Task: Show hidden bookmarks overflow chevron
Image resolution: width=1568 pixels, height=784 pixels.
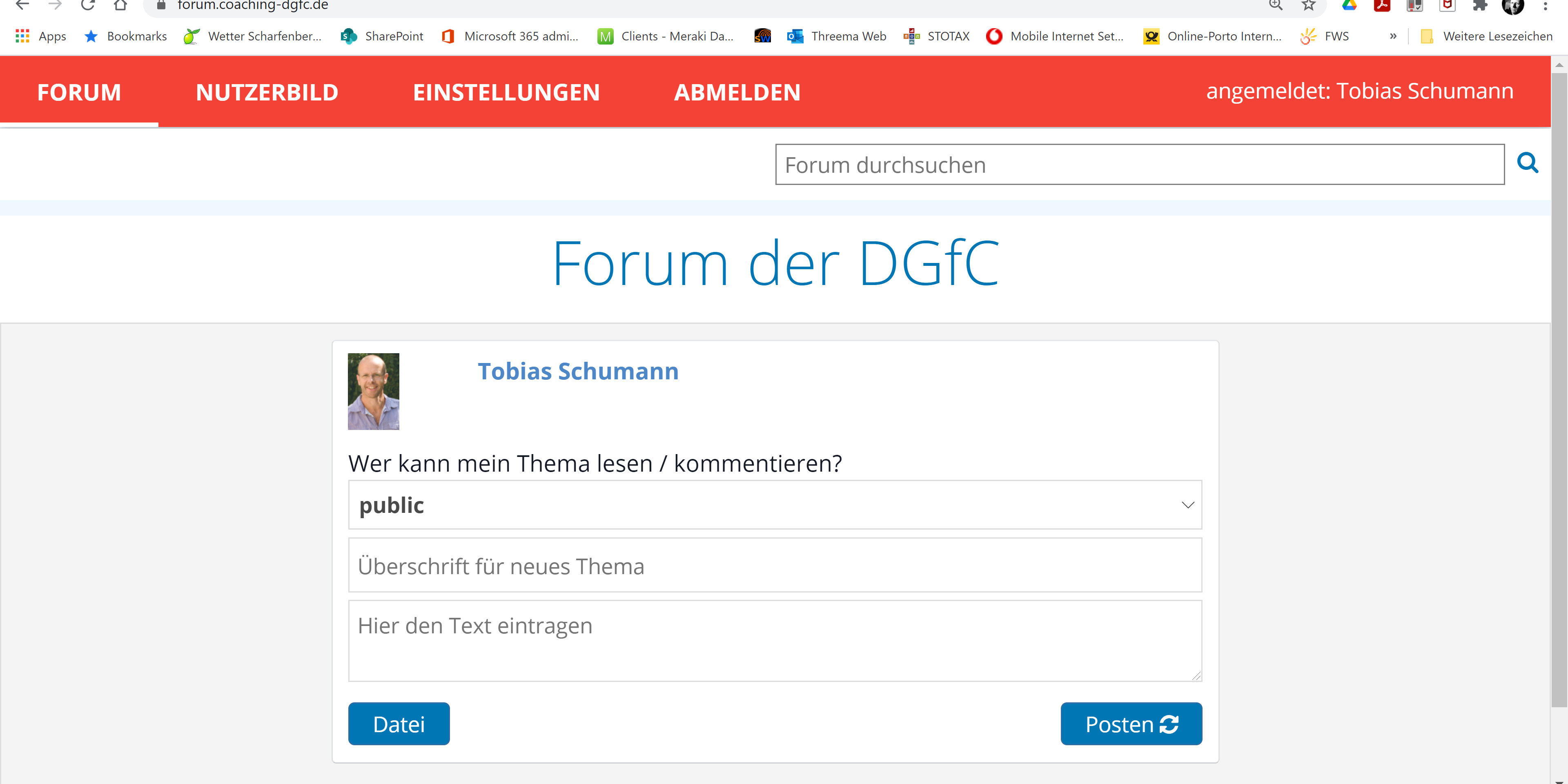Action: (x=1393, y=36)
